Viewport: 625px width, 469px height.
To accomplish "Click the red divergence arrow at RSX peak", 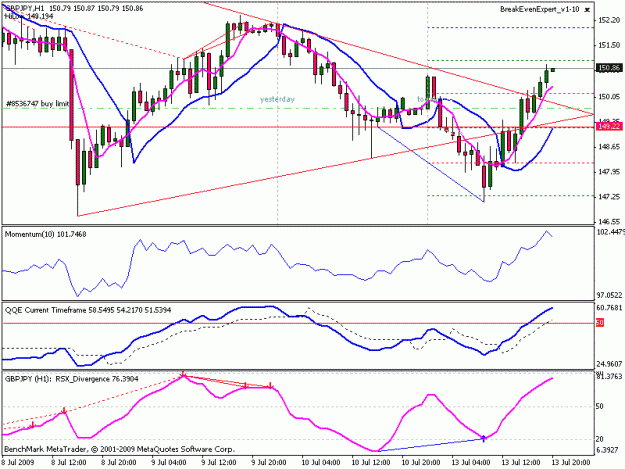I will point(183,375).
